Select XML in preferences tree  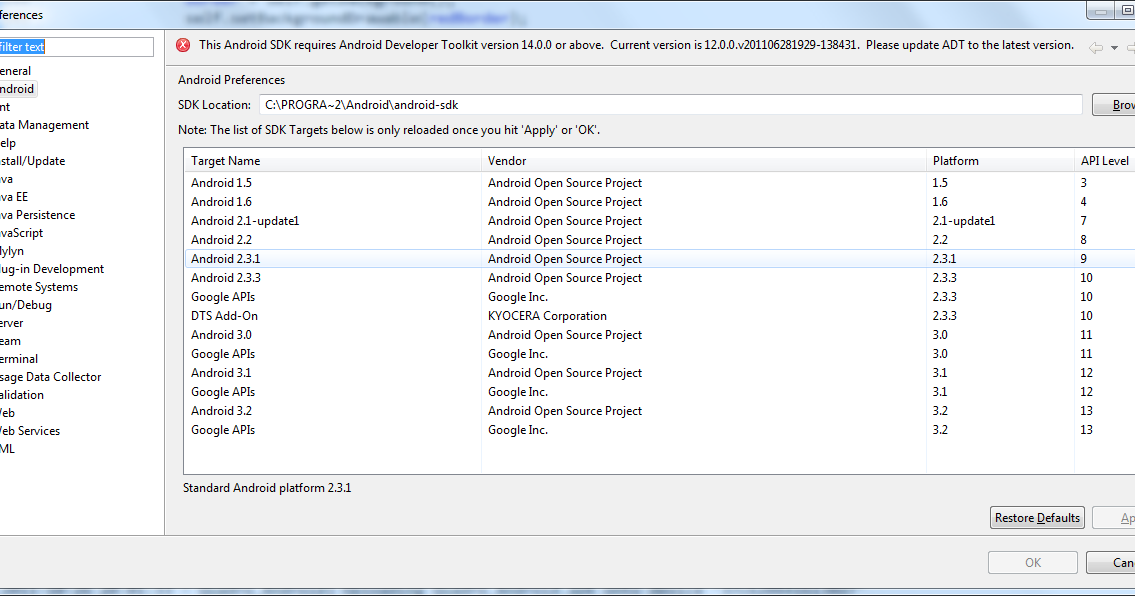7,449
